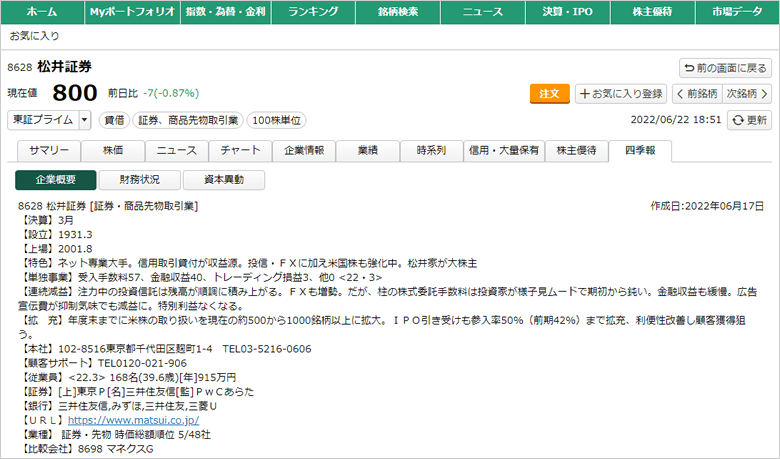Open 市場データ section
Screen dimensions: 780x459
pos(737,12)
